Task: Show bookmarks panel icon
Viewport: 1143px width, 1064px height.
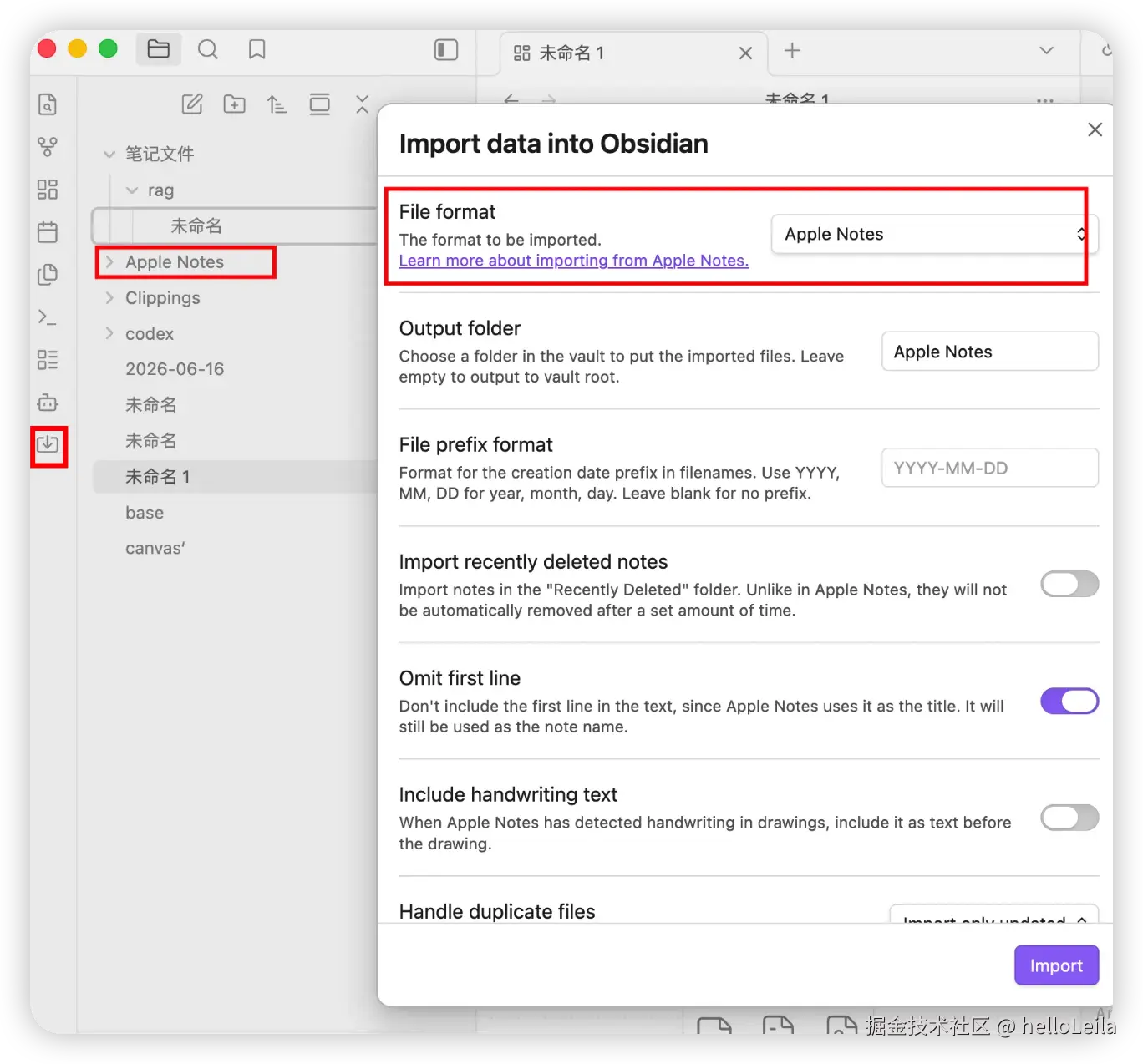Action: coord(257,50)
